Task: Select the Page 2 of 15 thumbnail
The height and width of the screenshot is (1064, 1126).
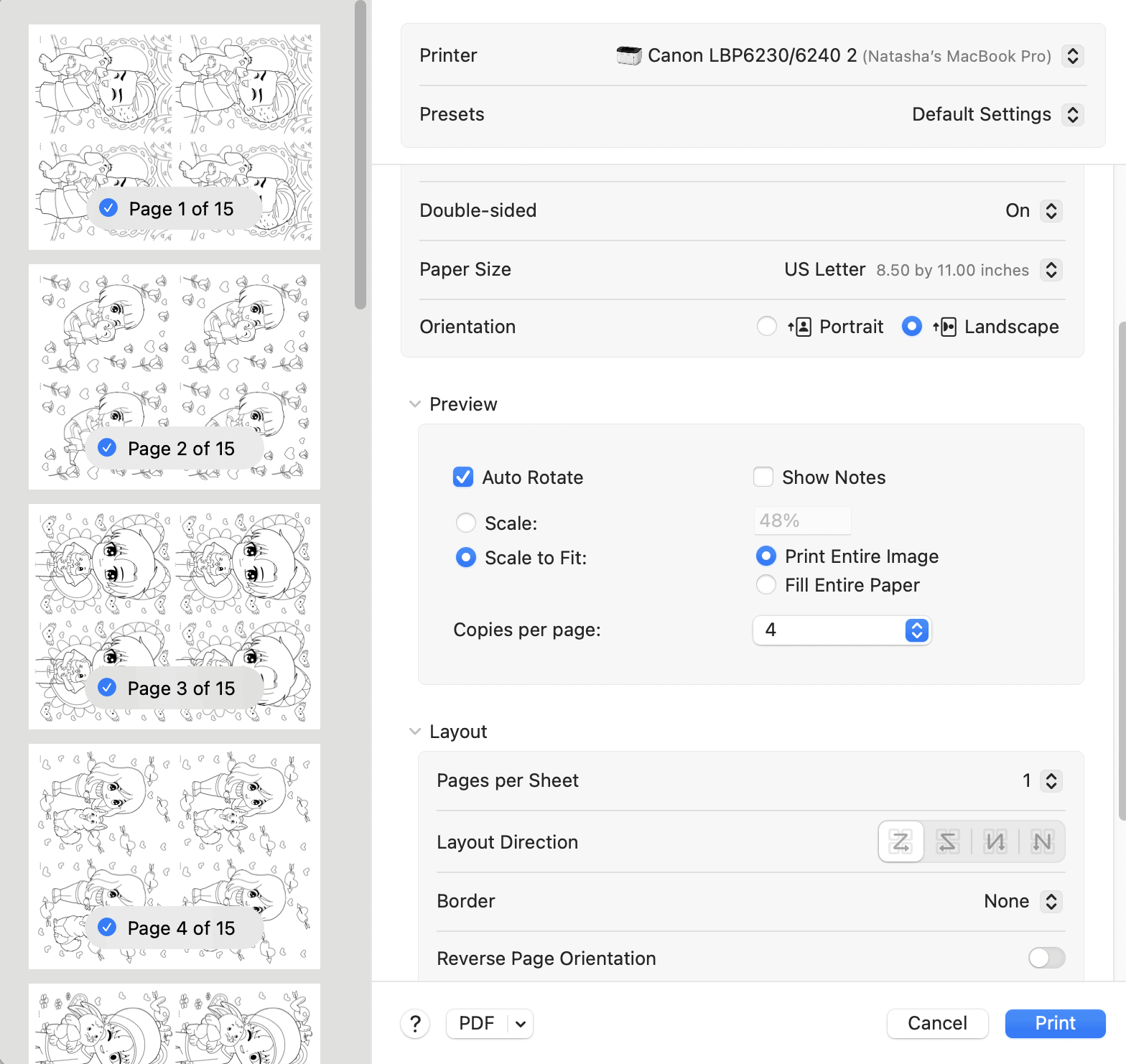Action: 175,377
